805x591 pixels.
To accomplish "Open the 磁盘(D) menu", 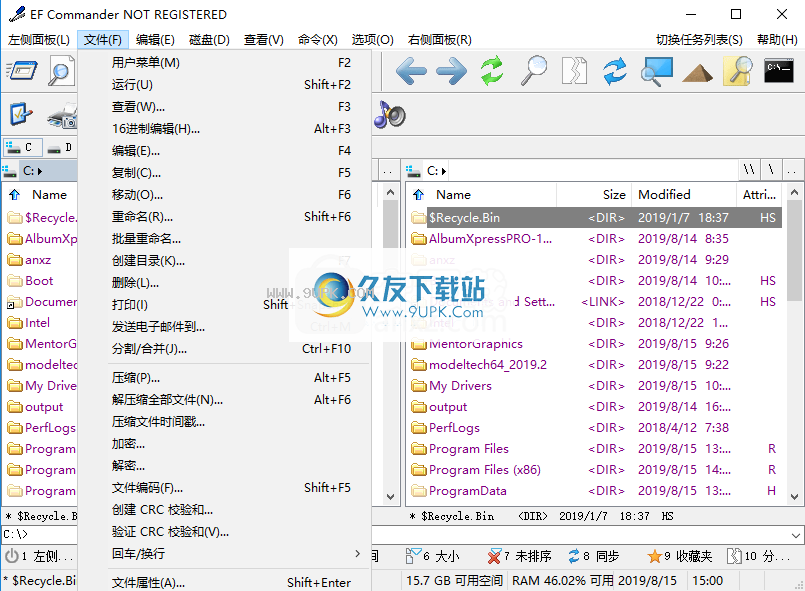I will (x=209, y=40).
